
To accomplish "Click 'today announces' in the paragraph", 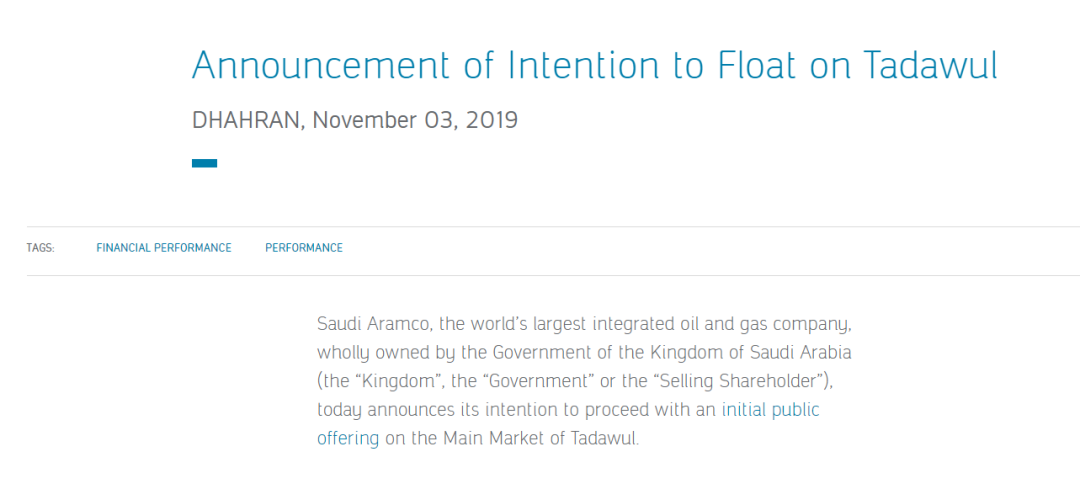I will 385,410.
